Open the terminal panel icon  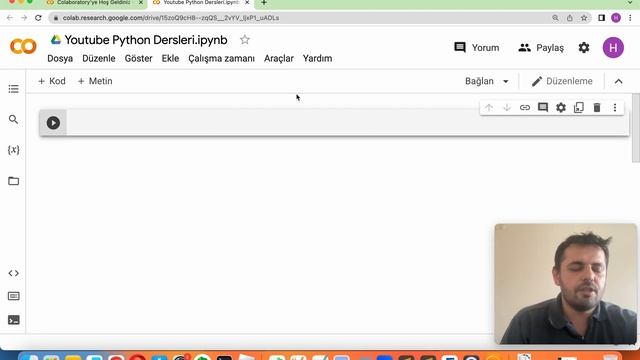pos(13,320)
